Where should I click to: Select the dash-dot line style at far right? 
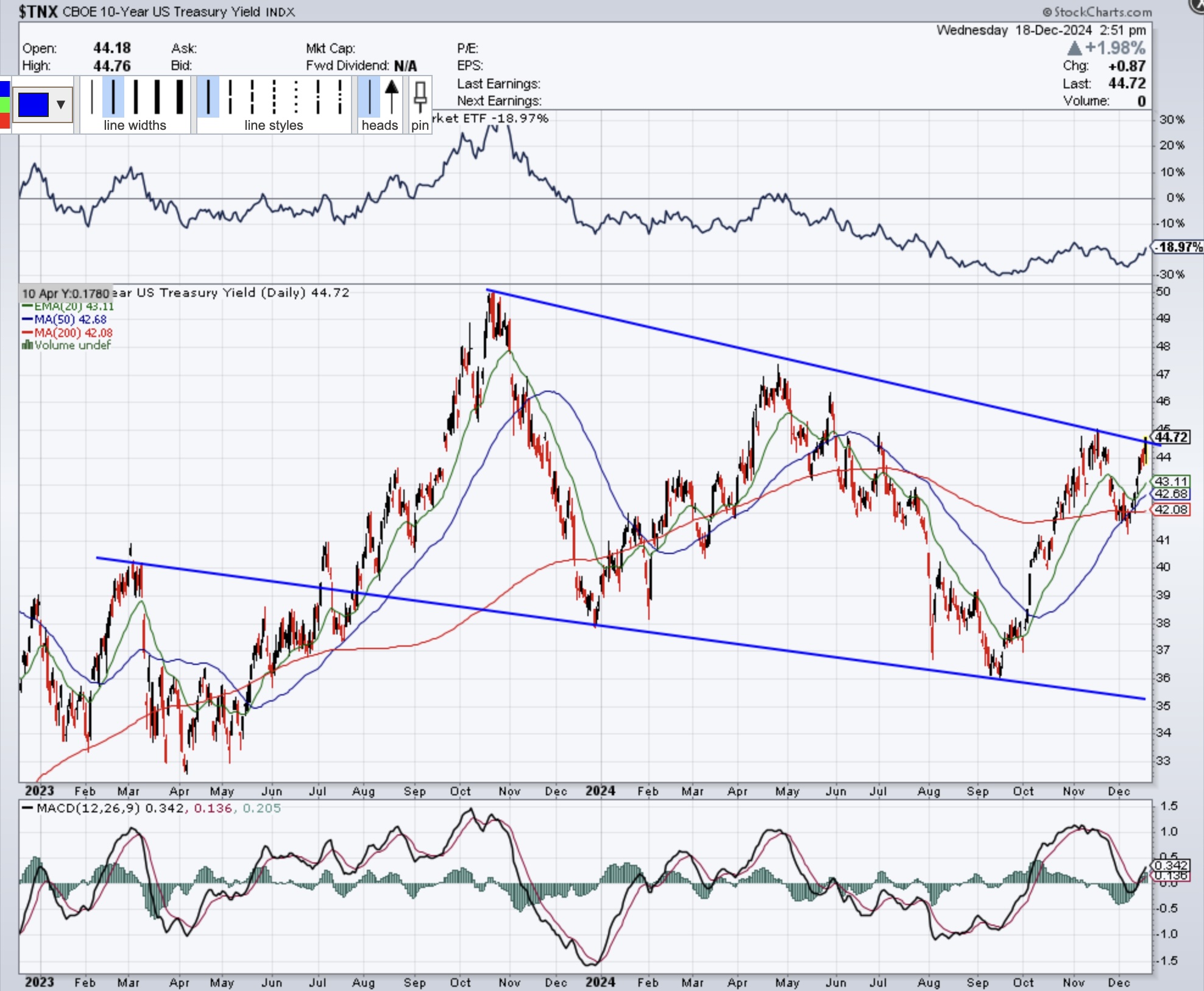pos(340,97)
